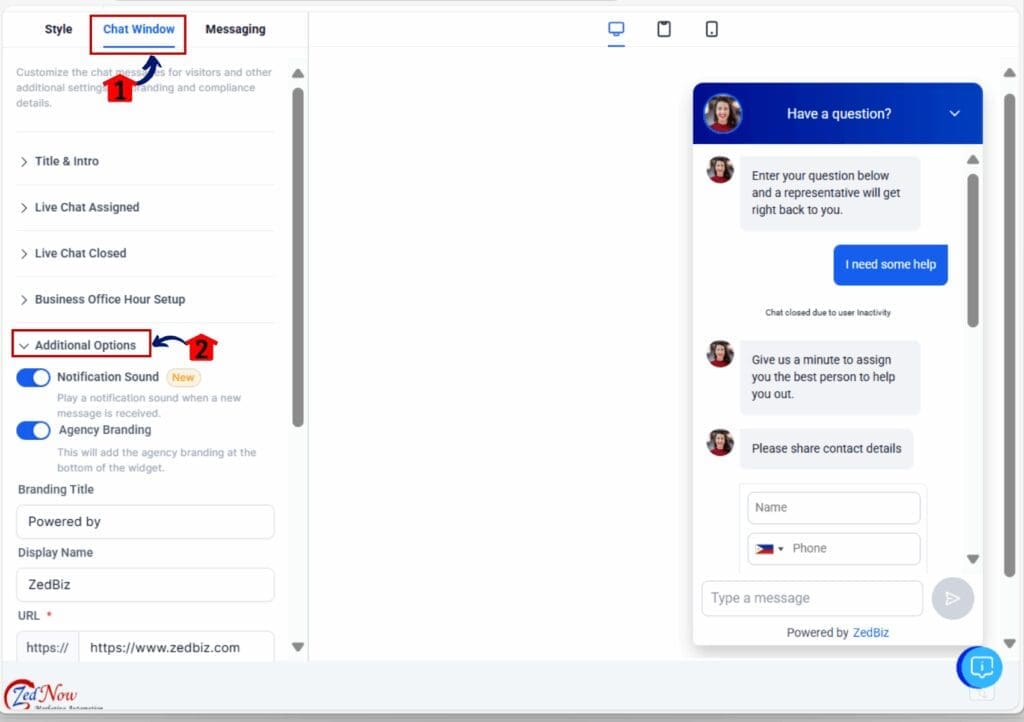Turn off the Agency Branding toggle
Viewport: 1024px width, 722px height.
tap(33, 431)
